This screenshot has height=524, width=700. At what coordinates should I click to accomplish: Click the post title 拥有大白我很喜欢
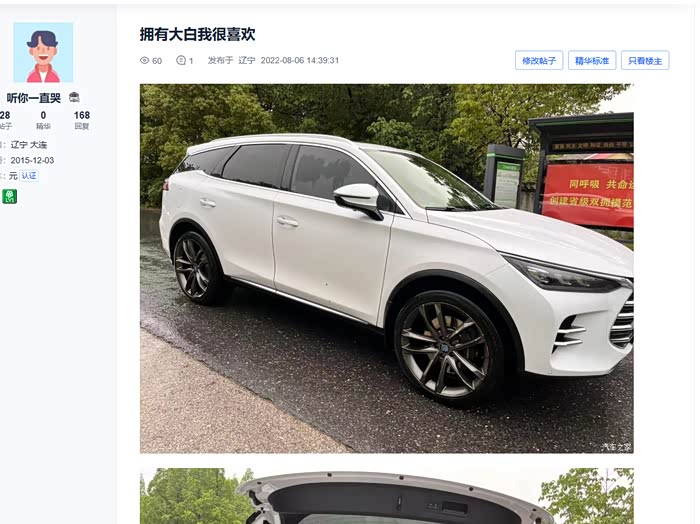click(x=197, y=34)
